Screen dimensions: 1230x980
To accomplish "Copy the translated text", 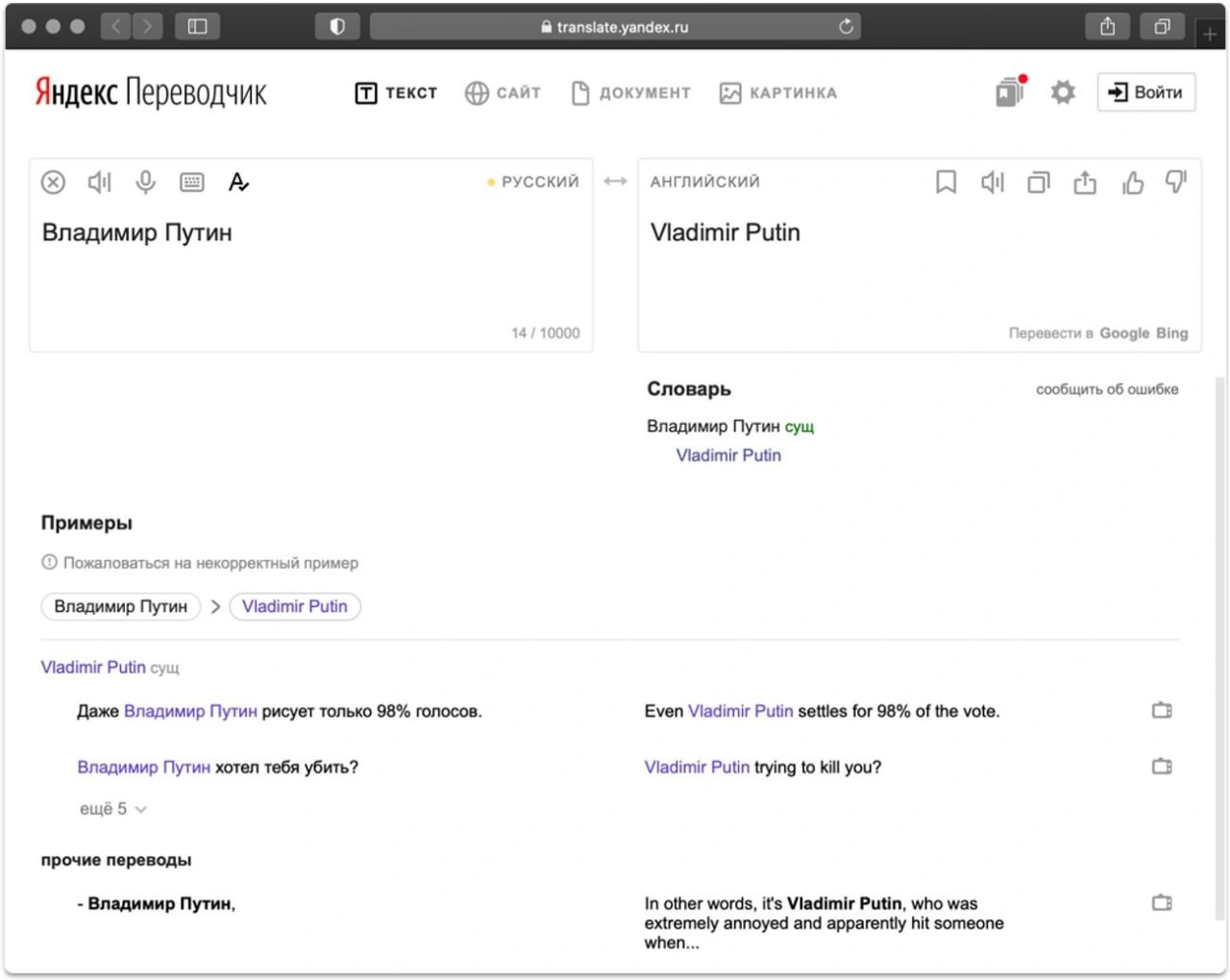I will (x=1039, y=182).
